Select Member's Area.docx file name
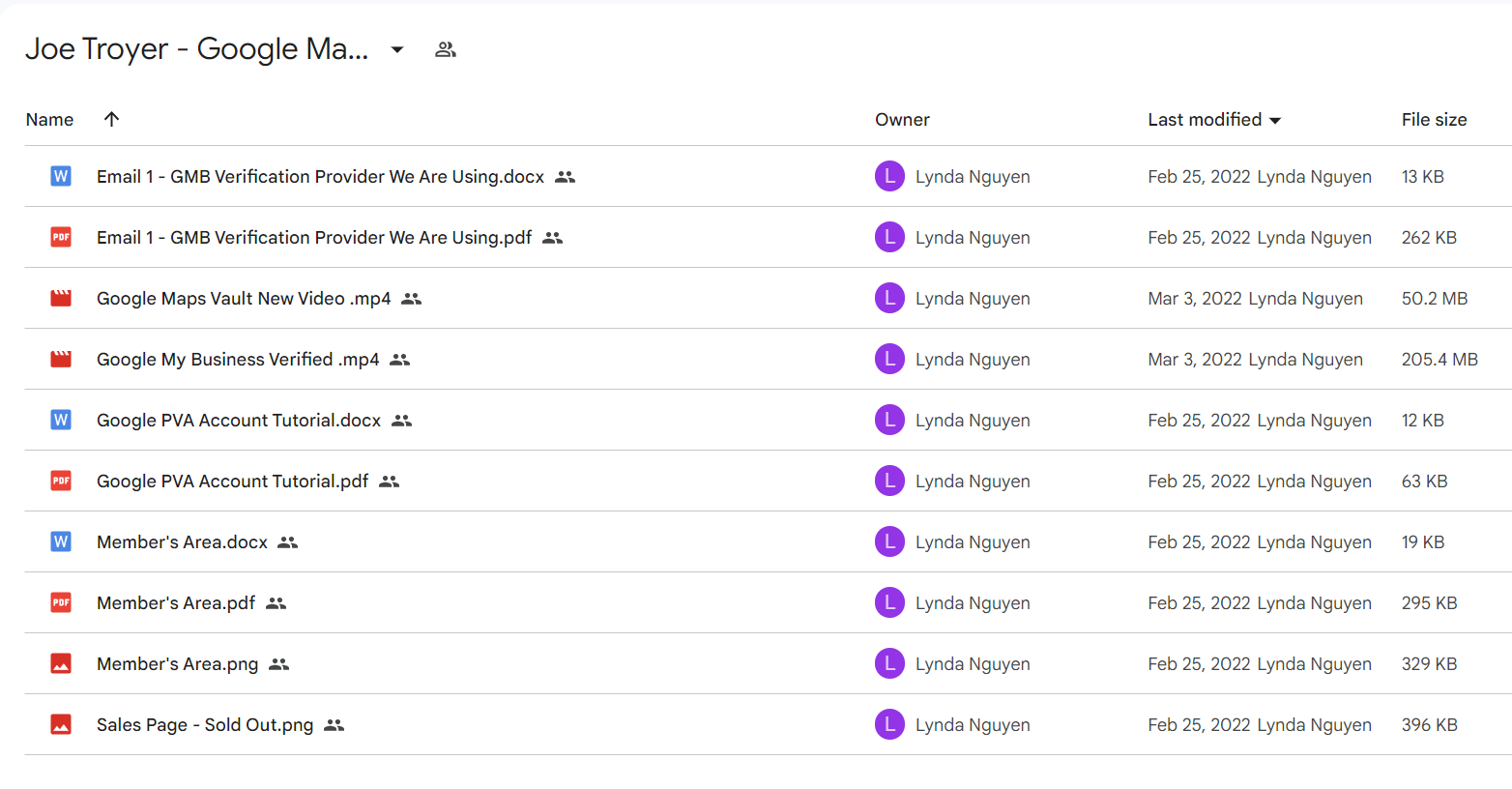The height and width of the screenshot is (789, 1512). pos(182,542)
